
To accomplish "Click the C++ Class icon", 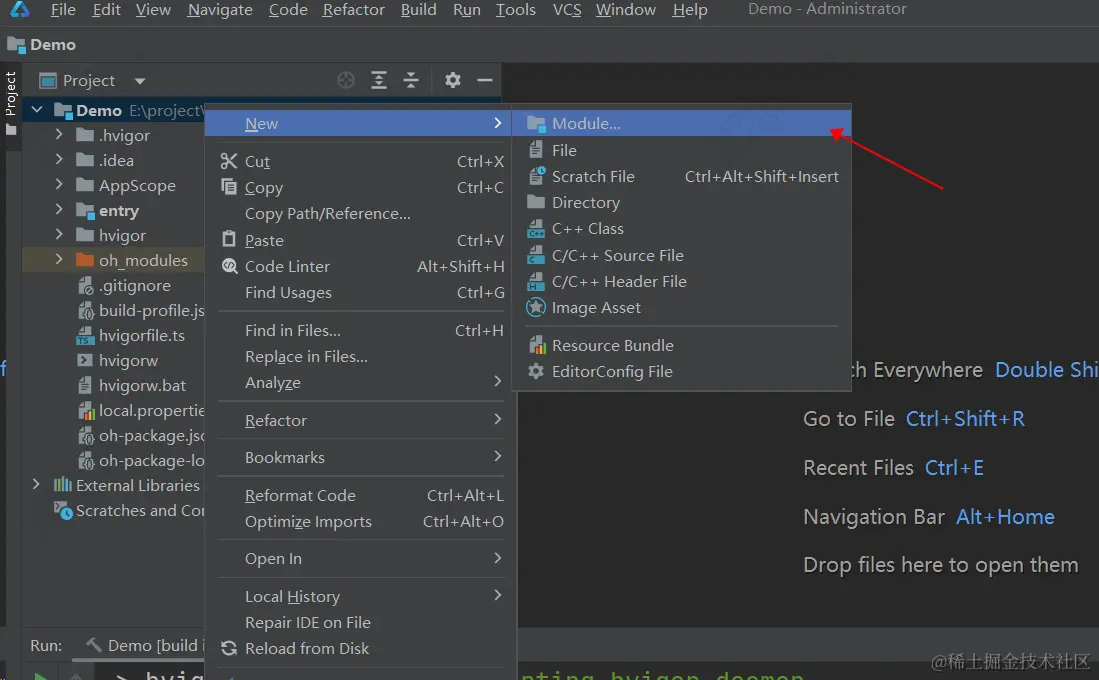I will pyautogui.click(x=536, y=229).
